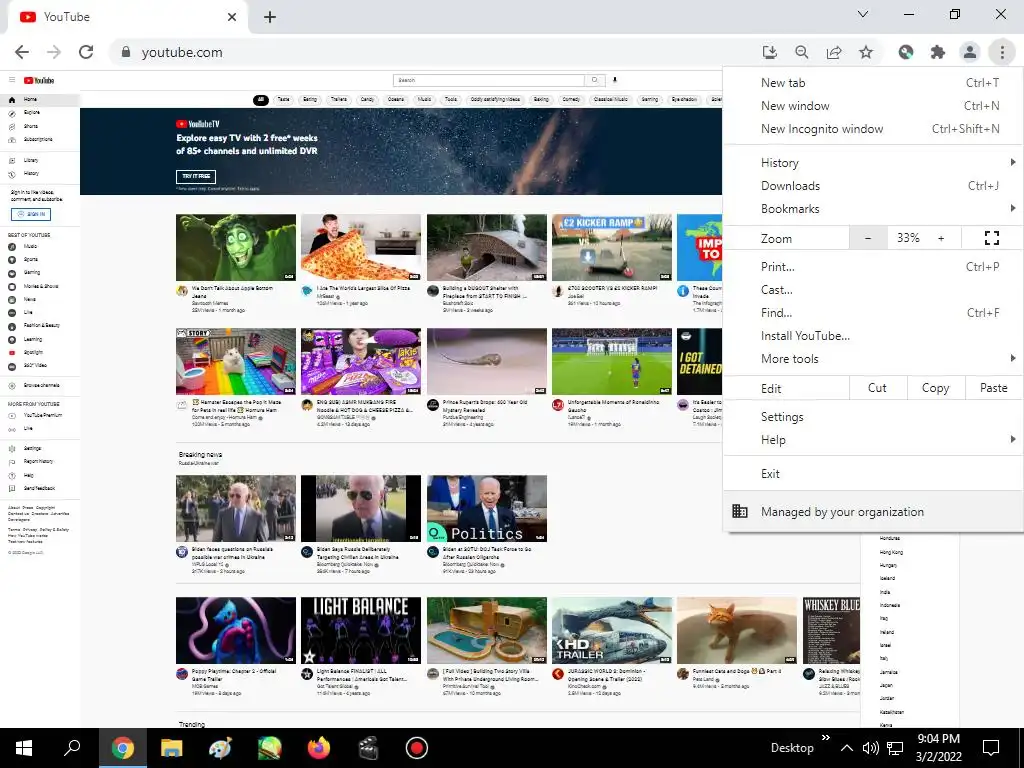The image size is (1024, 768).
Task: Click the SIGN IN button in sidebar
Action: click(x=31, y=214)
